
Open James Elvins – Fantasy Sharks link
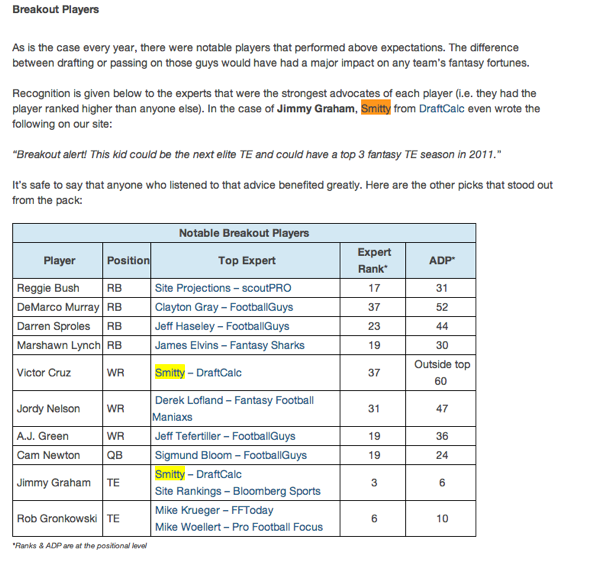[x=230, y=346]
